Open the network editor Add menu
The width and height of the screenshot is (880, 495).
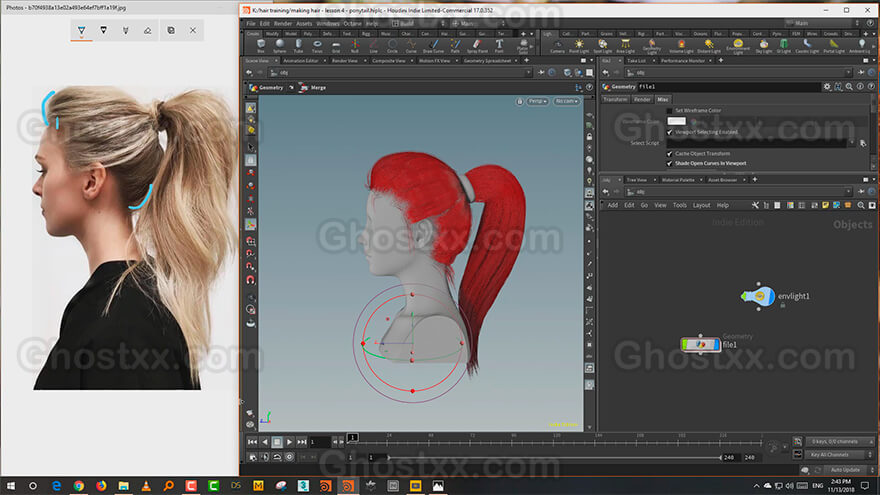[x=613, y=205]
